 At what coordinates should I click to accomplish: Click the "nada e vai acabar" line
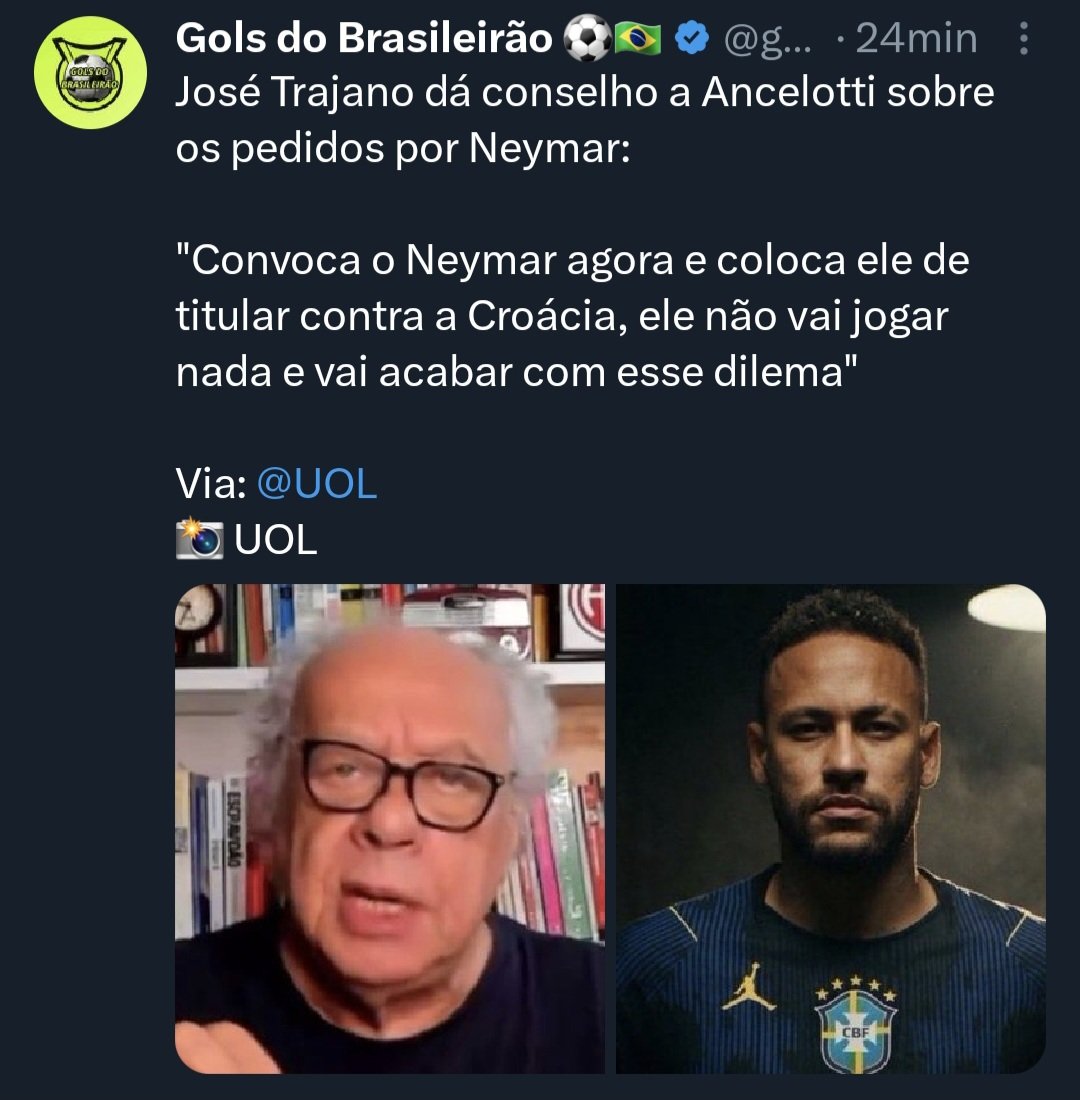coord(516,372)
